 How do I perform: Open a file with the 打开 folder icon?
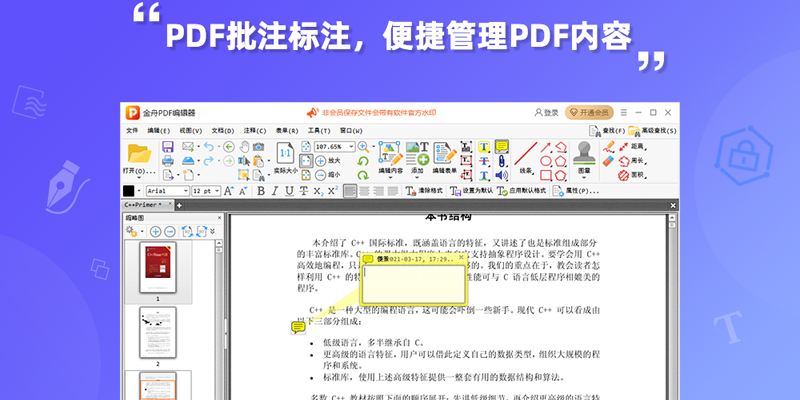tap(139, 154)
